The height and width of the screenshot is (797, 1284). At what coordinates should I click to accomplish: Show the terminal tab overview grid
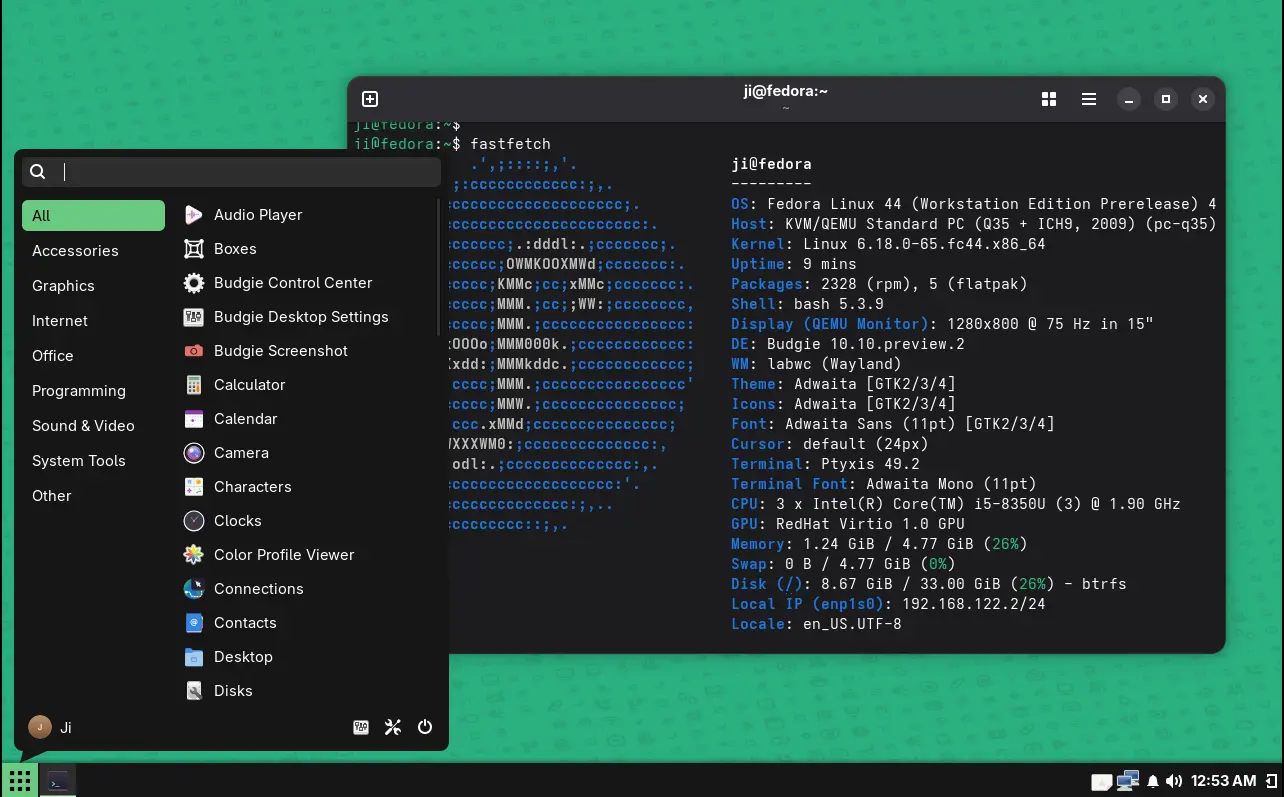pos(1049,99)
